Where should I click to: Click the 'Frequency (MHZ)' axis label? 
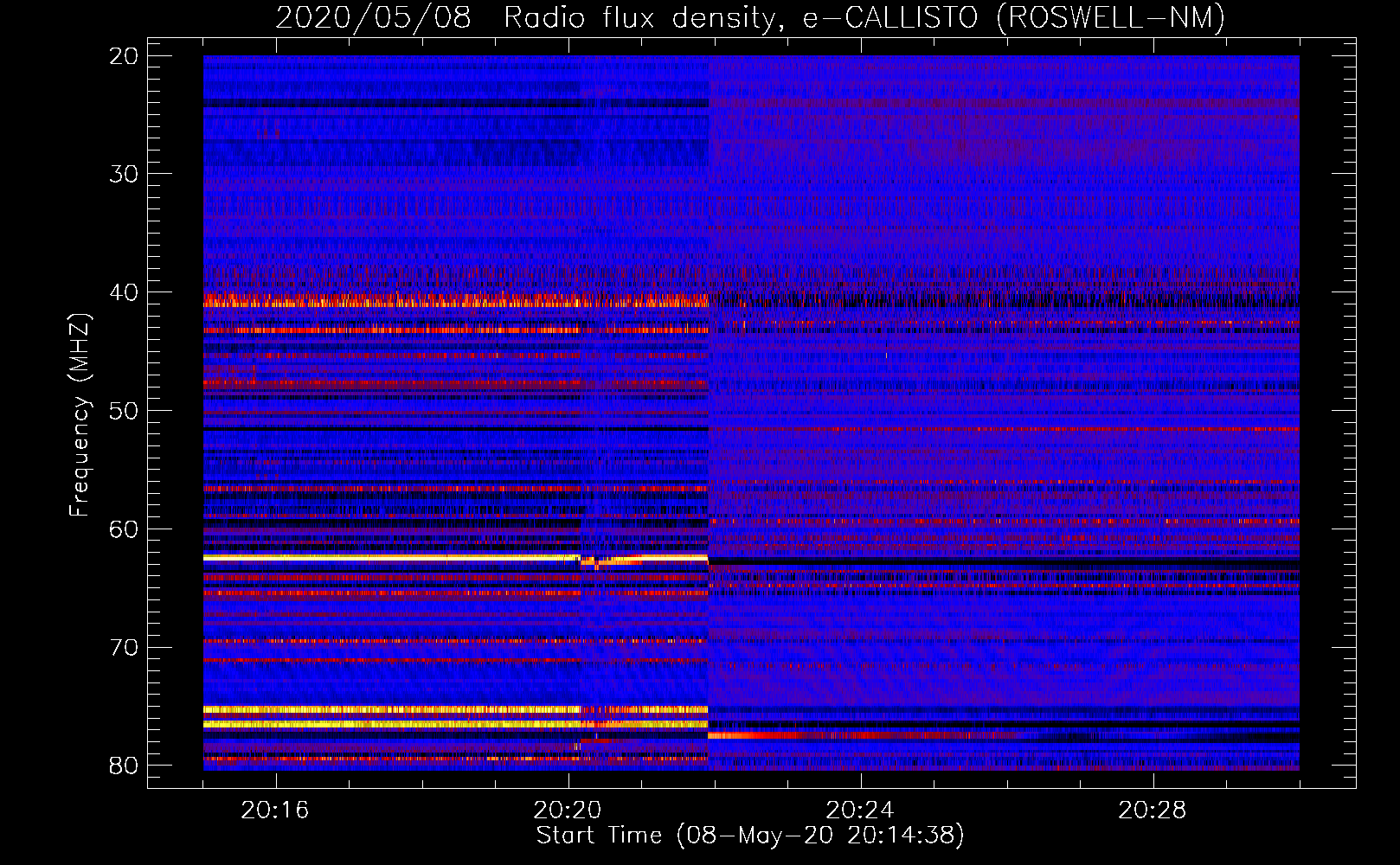79,415
